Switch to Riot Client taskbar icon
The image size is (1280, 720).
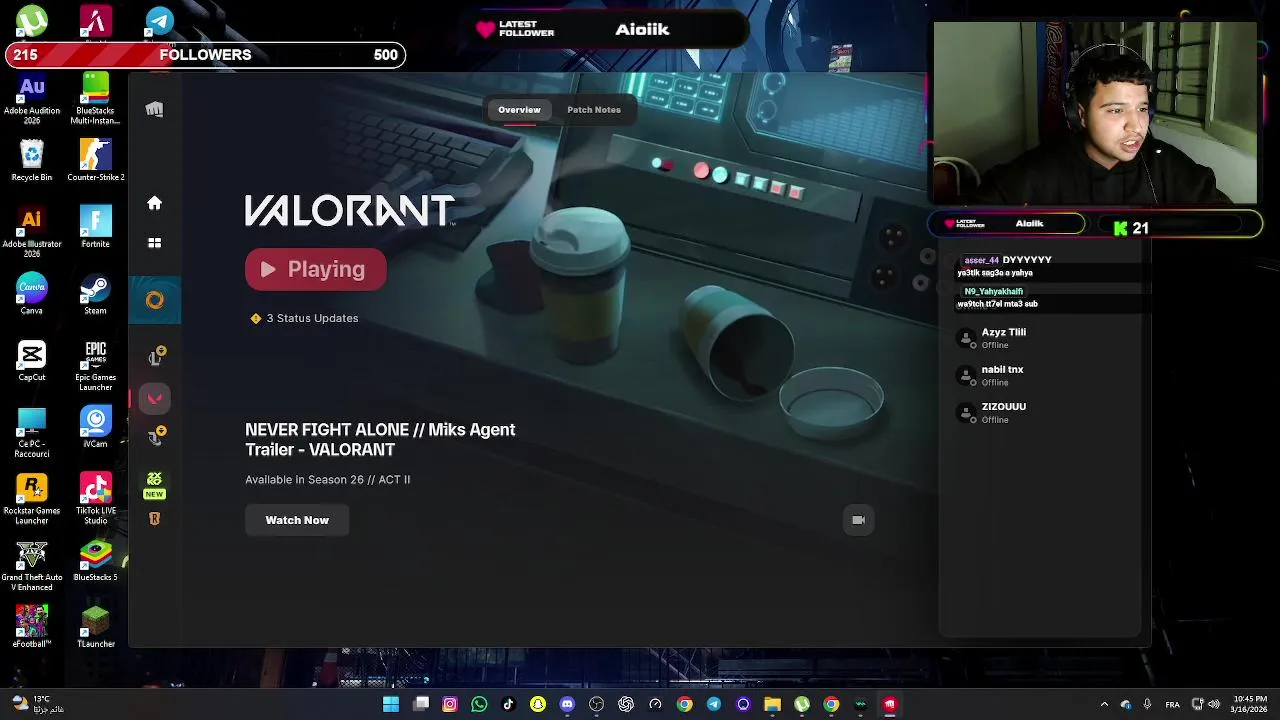889,704
